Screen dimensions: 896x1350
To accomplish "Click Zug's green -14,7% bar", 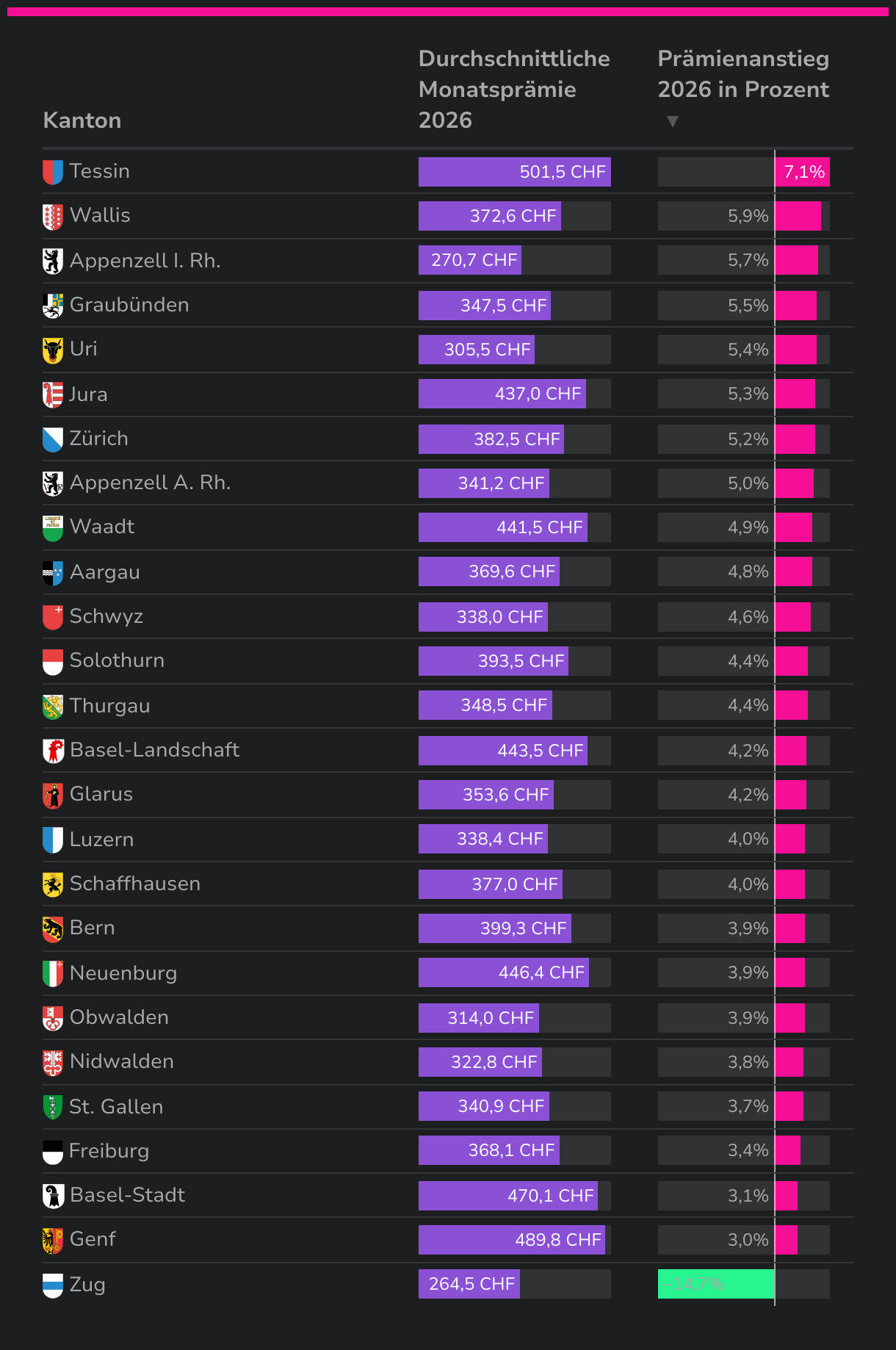I will [x=716, y=1284].
